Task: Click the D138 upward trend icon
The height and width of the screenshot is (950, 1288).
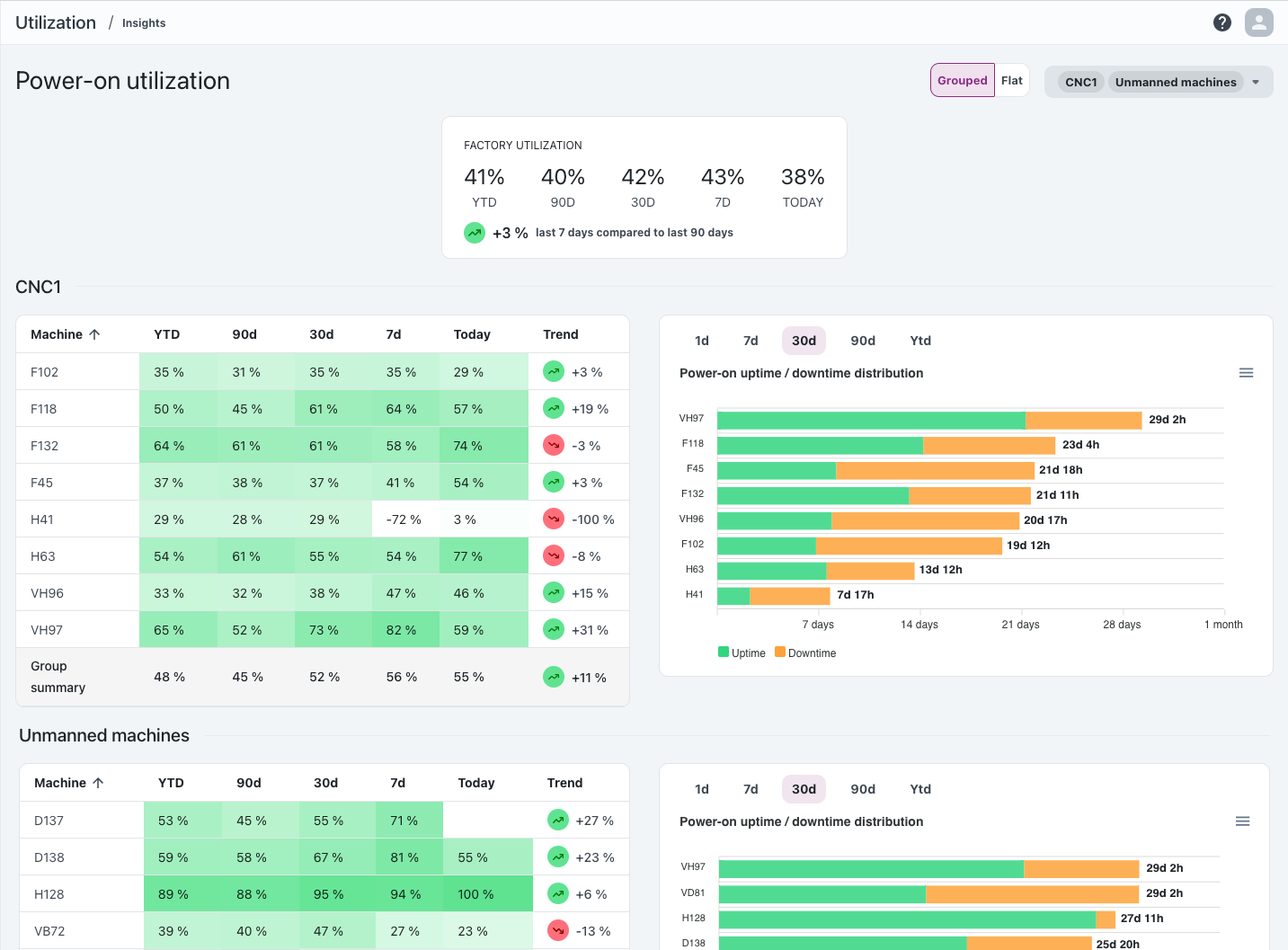Action: 558,857
